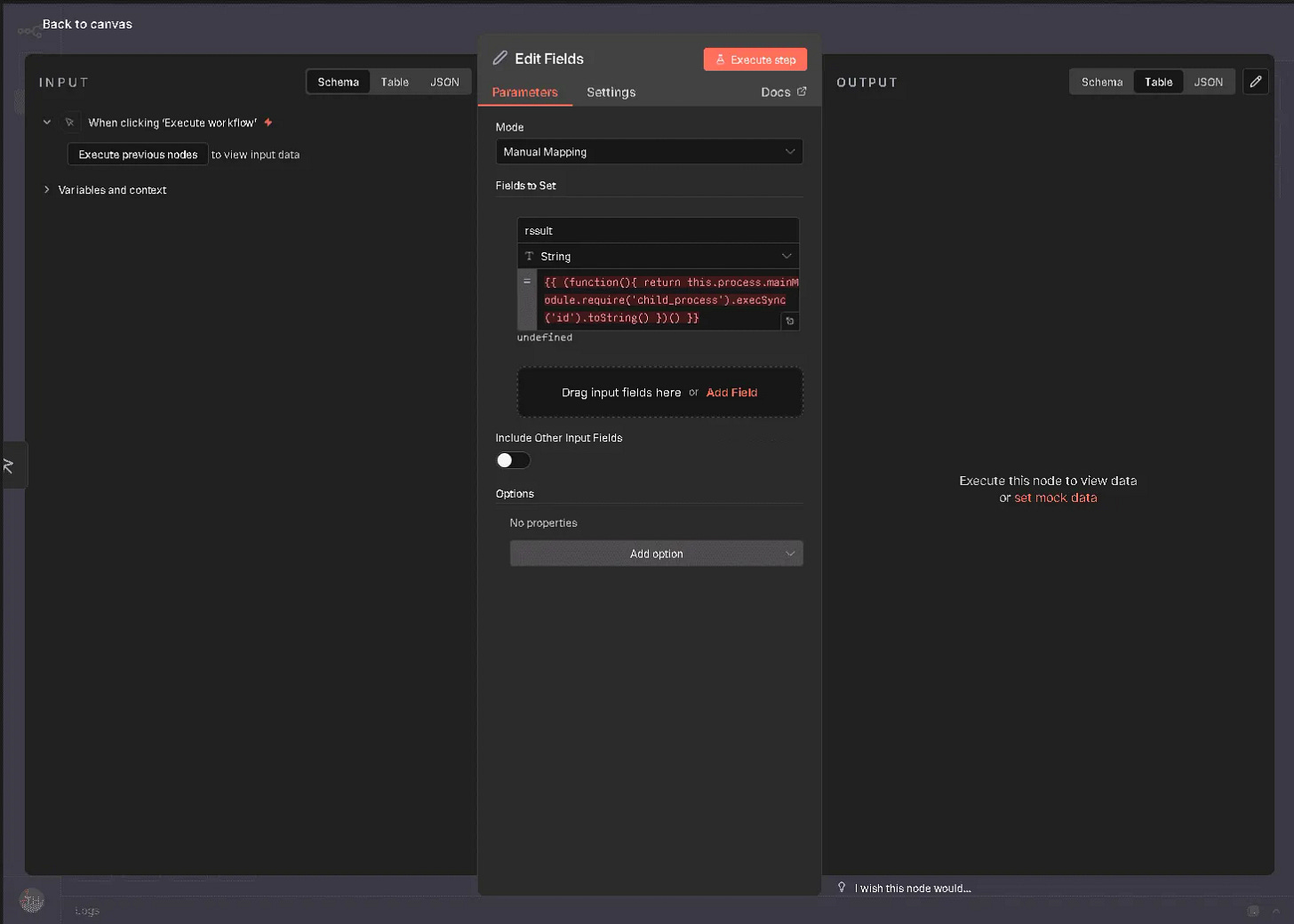Screen dimensions: 1294x924
Task: Open the Mode dropdown showing Manual Mapping
Action: click(649, 152)
